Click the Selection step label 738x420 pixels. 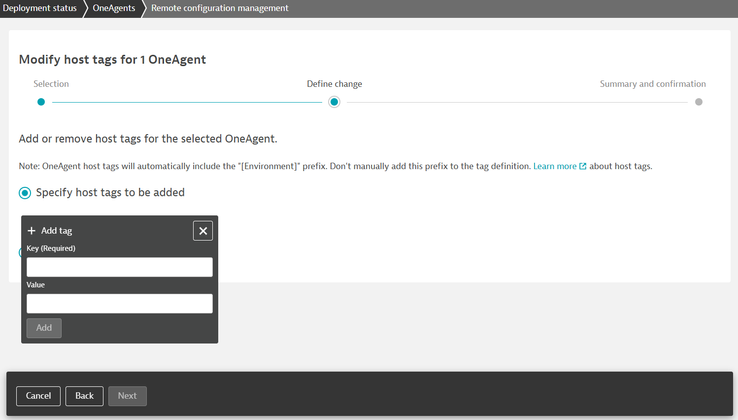click(x=51, y=84)
